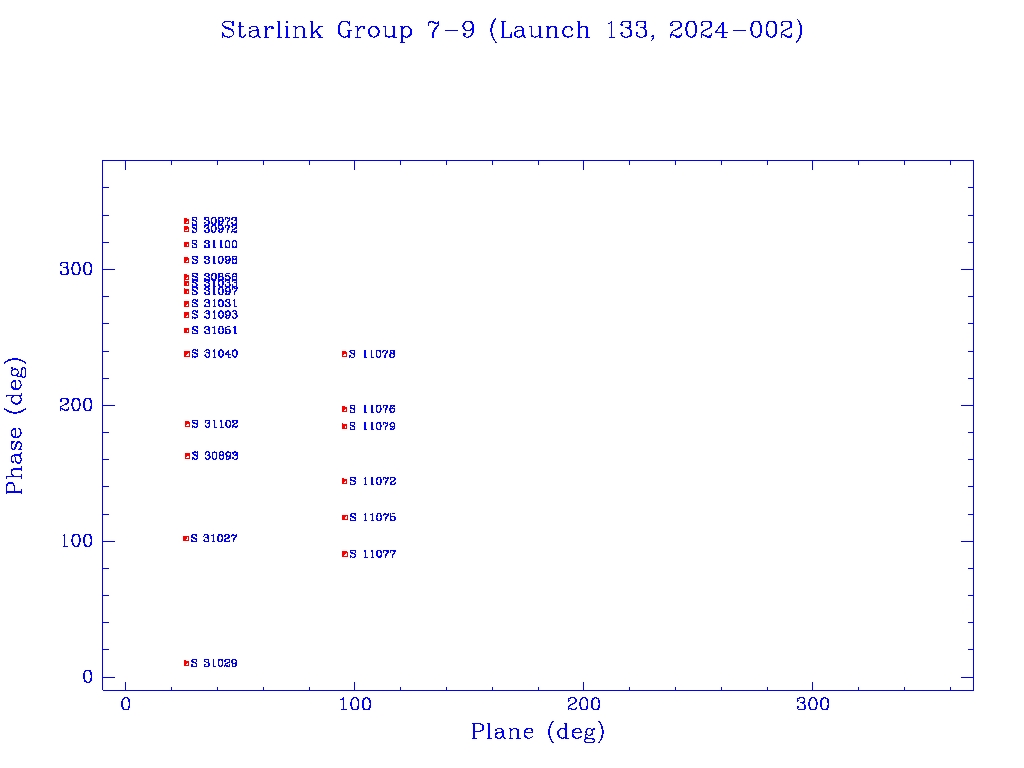Screen dimensions: 1024x768
Task: Click the S 11079 satellite label
Action: click(372, 427)
